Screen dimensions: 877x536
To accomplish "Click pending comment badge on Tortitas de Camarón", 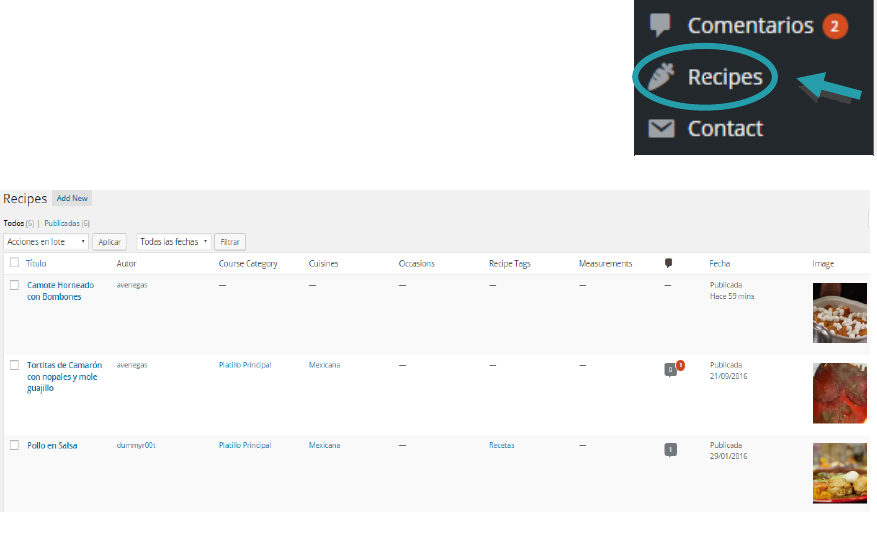I will [680, 365].
